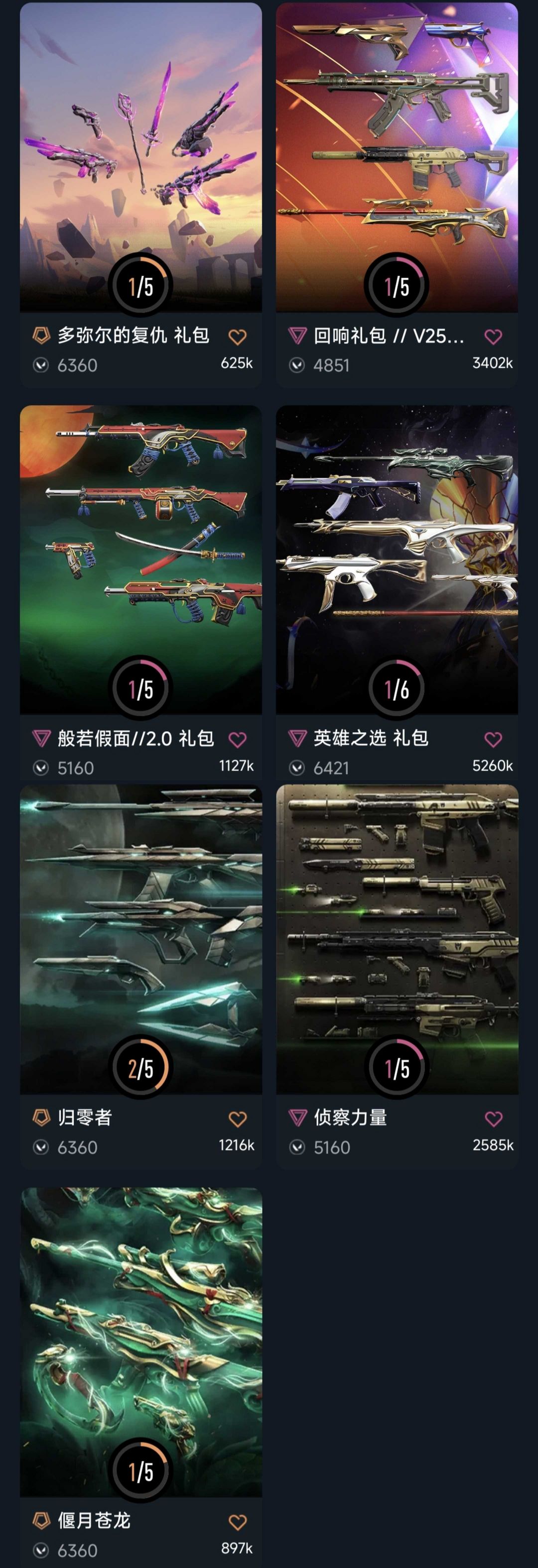
Task: Open the 侦察力量 bundle title
Action: (x=350, y=1118)
